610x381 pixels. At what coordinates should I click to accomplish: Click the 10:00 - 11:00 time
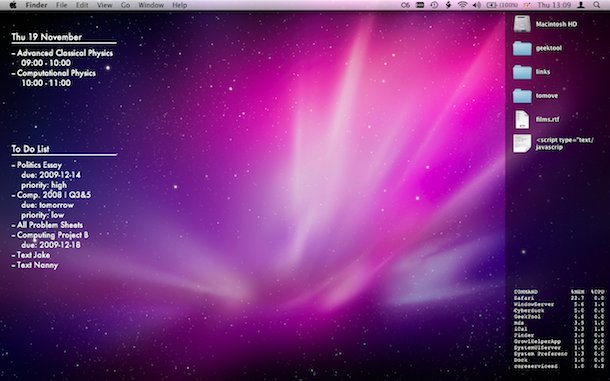tap(46, 83)
